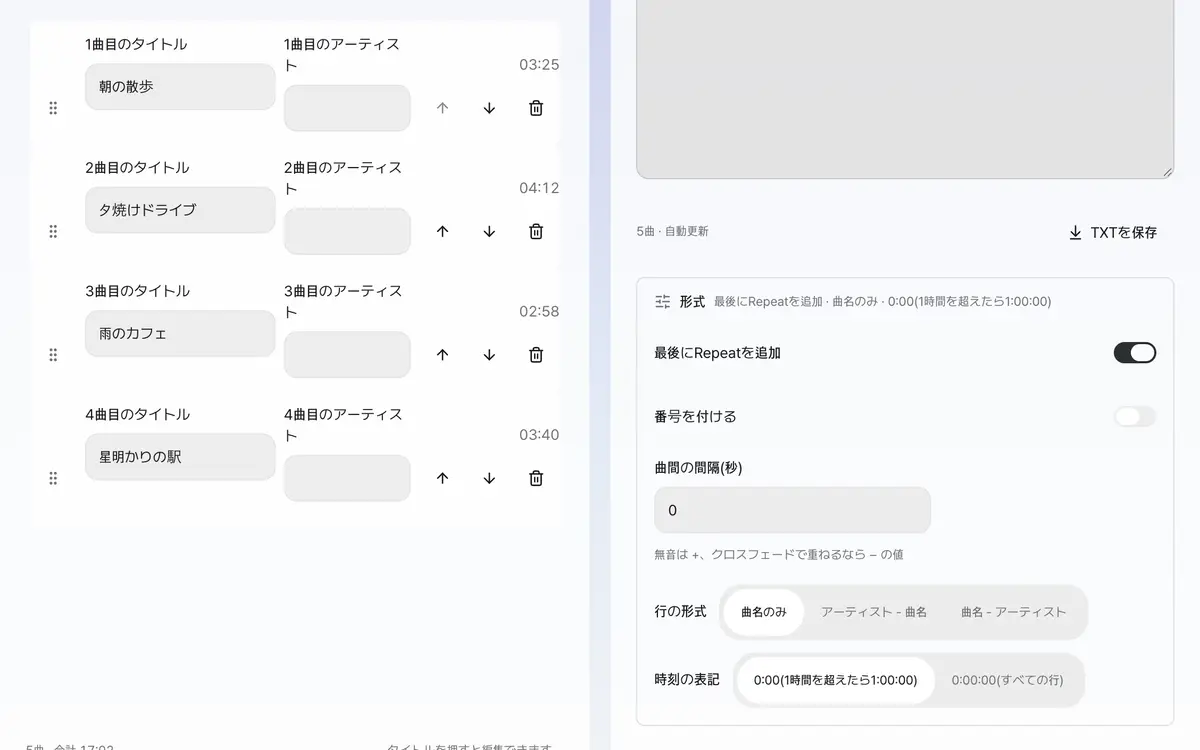Move track 星明かりの駅 up
This screenshot has height=750, width=1200.
click(442, 478)
